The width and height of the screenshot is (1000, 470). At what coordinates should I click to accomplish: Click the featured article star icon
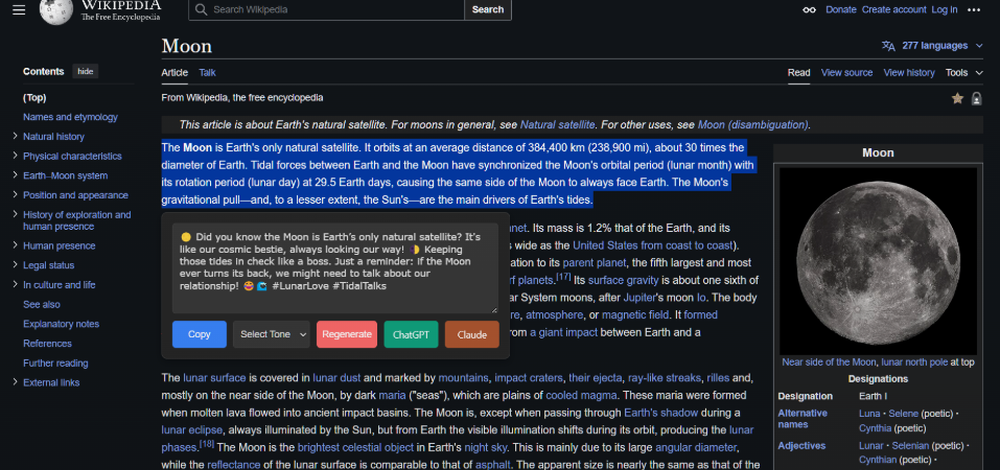pyautogui.click(x=957, y=98)
